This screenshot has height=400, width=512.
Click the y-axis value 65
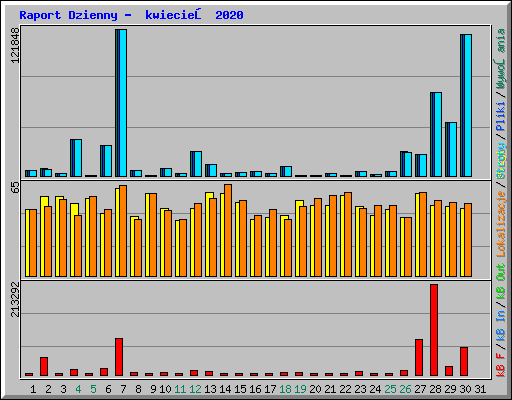pyautogui.click(x=15, y=187)
